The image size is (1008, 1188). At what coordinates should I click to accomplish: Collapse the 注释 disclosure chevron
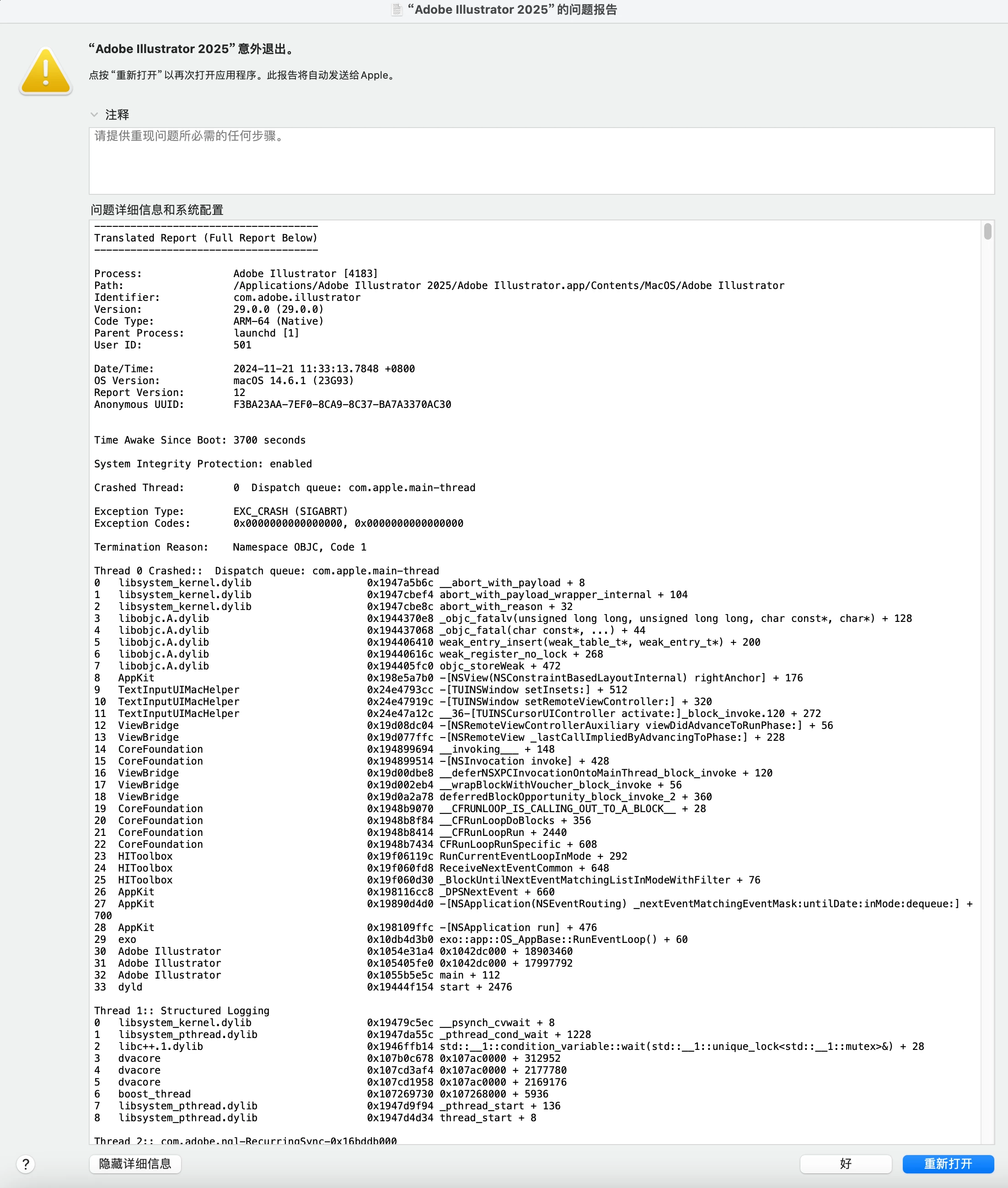pos(94,115)
